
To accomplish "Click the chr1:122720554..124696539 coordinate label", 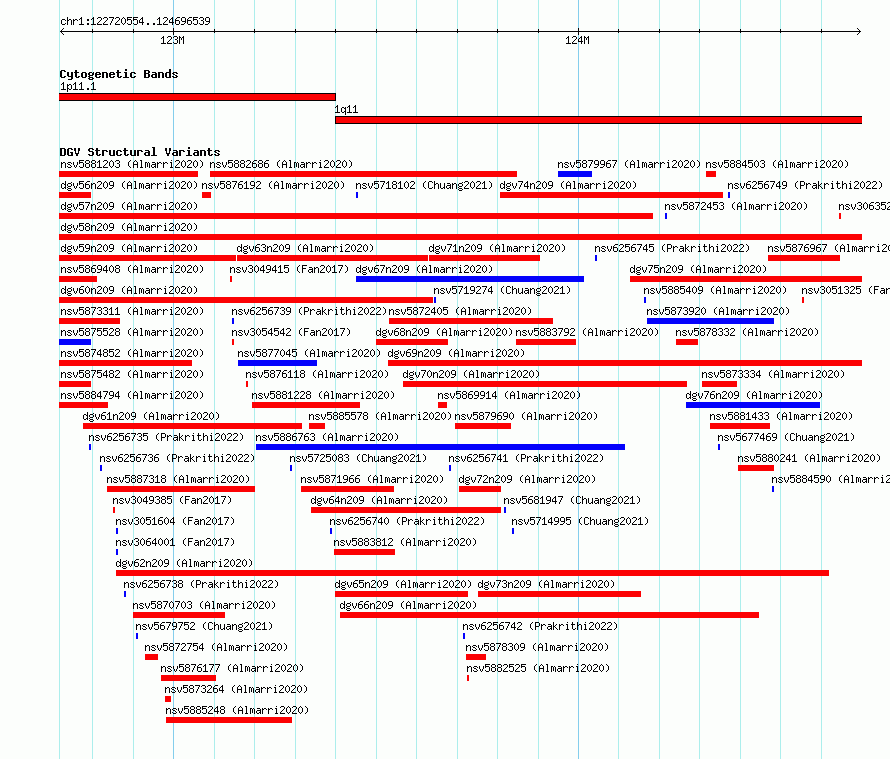I will point(135,21).
